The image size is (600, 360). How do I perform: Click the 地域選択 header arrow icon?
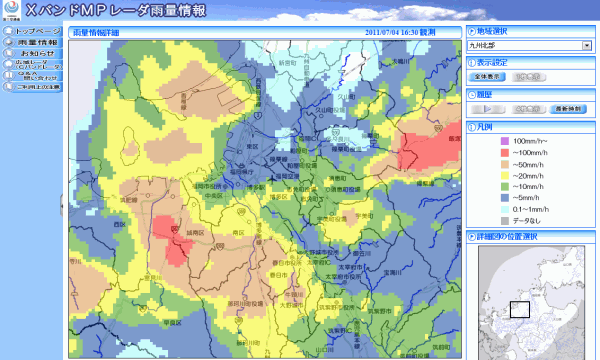click(472, 32)
